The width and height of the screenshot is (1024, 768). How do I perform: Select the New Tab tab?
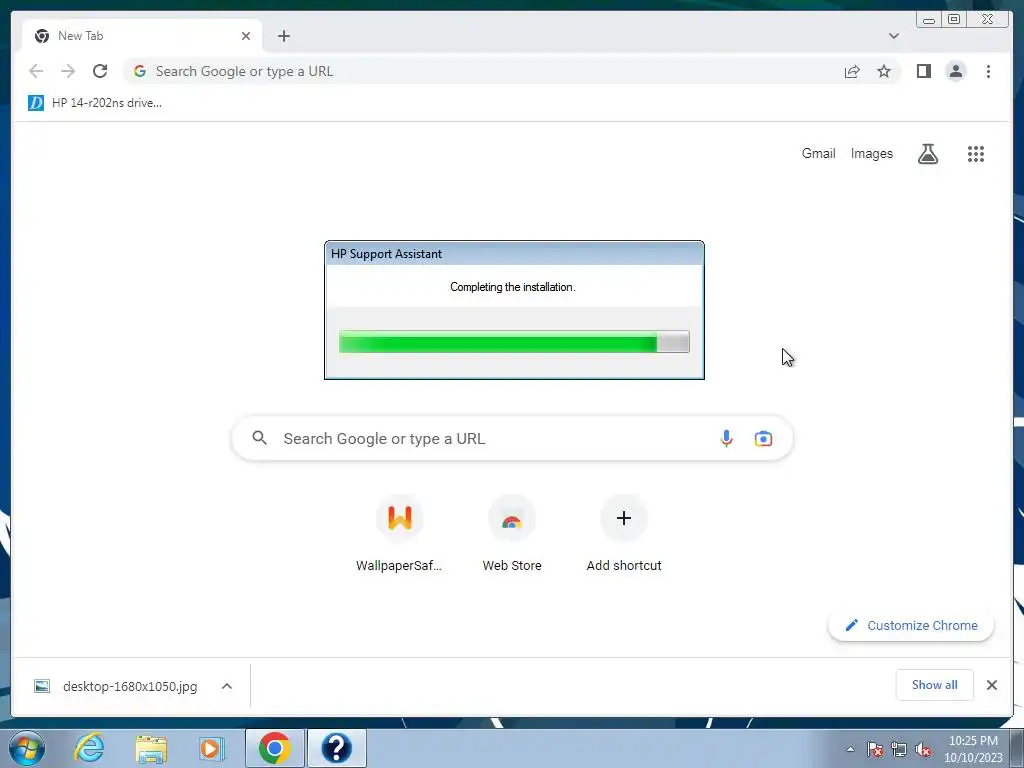click(x=142, y=36)
